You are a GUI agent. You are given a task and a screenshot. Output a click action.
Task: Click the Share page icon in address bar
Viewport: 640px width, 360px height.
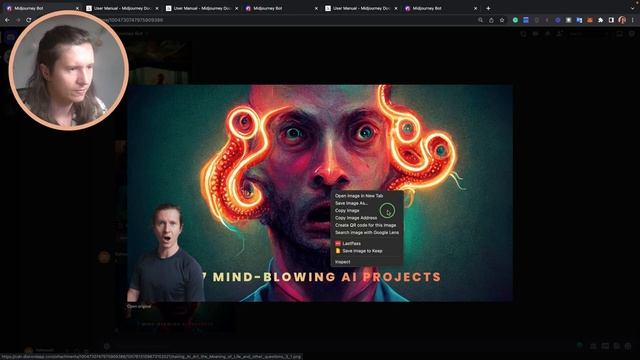click(491, 20)
